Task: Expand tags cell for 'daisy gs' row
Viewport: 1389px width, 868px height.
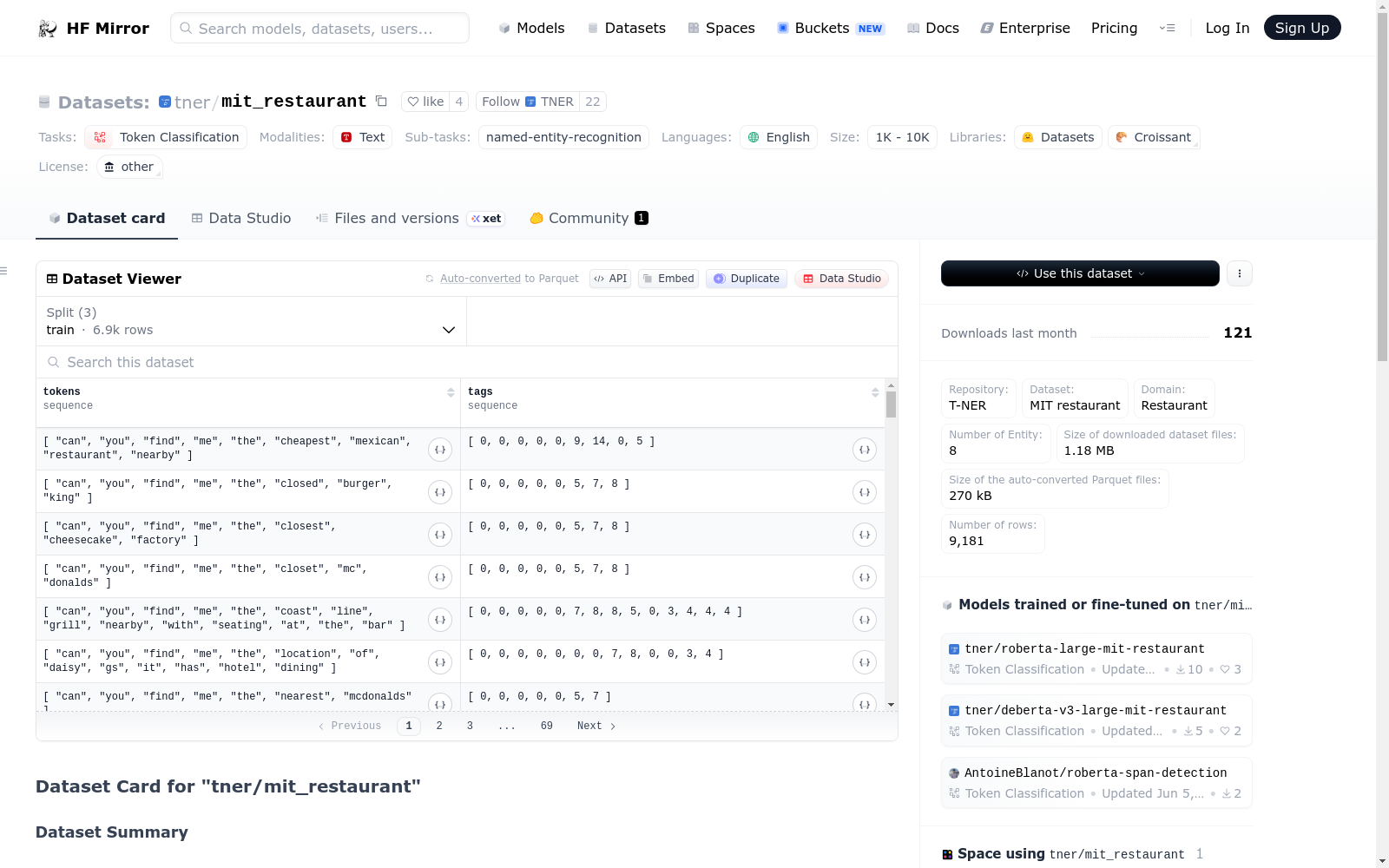Action: [865, 662]
